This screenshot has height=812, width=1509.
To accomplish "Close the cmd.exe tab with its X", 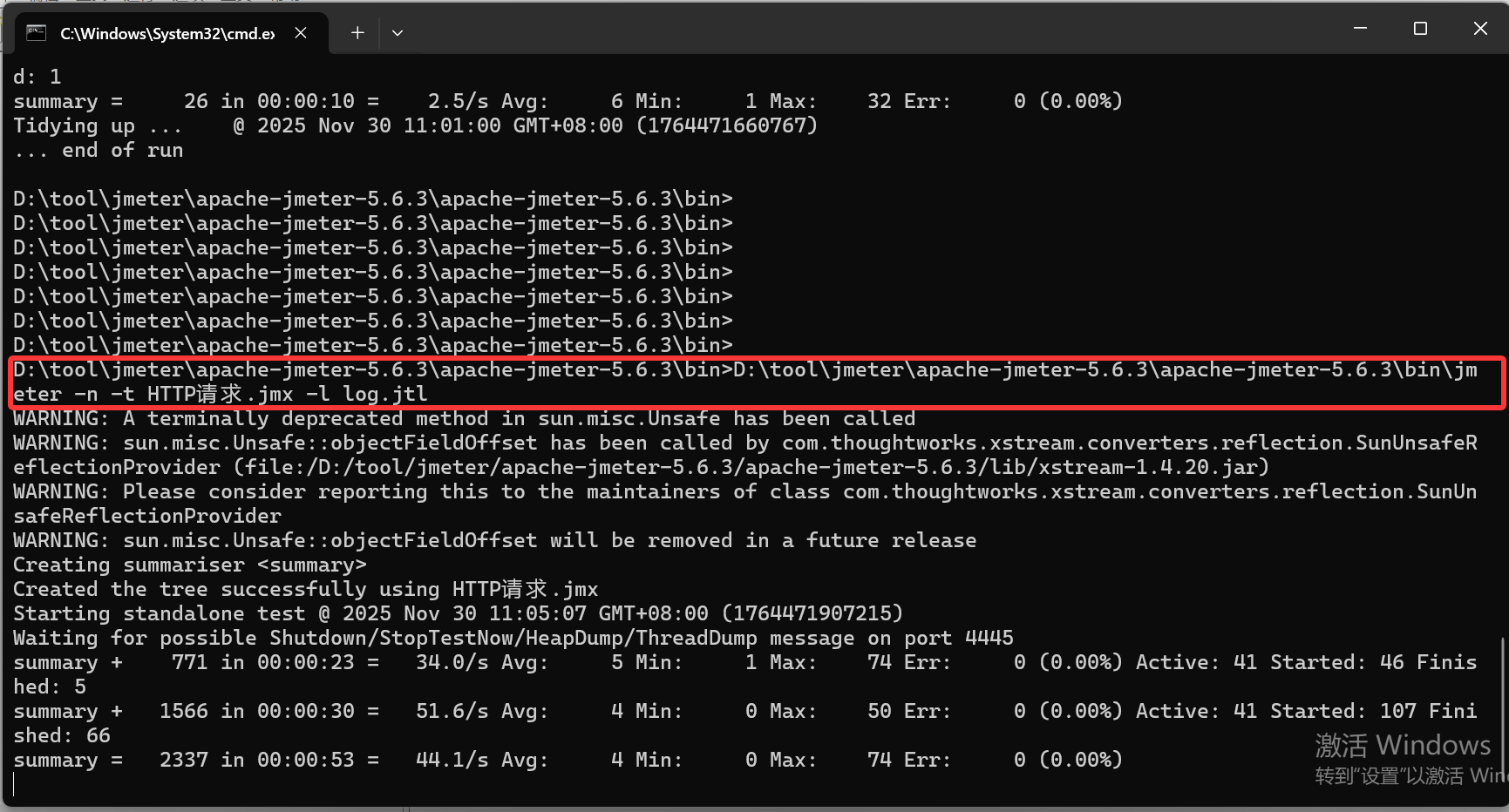I will click(301, 33).
